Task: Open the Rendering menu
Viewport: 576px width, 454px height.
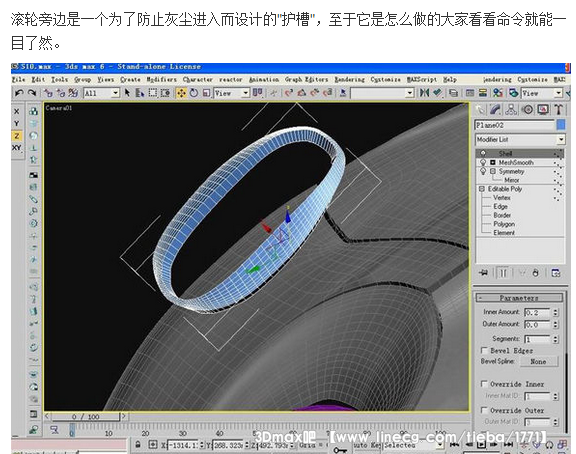Action: 349,79
